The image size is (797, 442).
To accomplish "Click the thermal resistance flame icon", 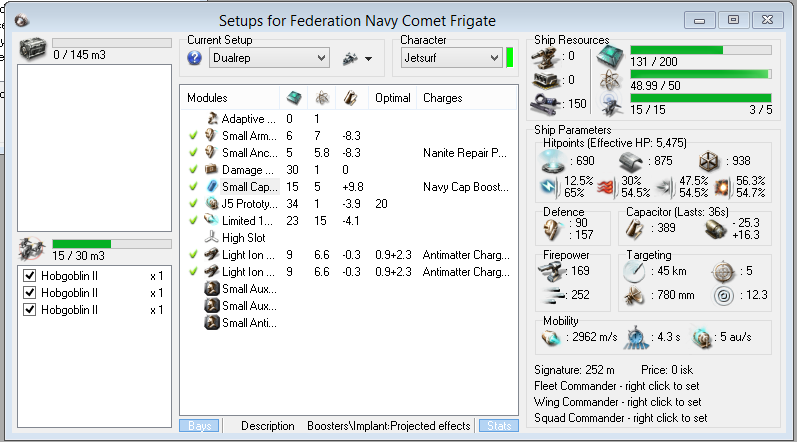I will click(x=605, y=187).
